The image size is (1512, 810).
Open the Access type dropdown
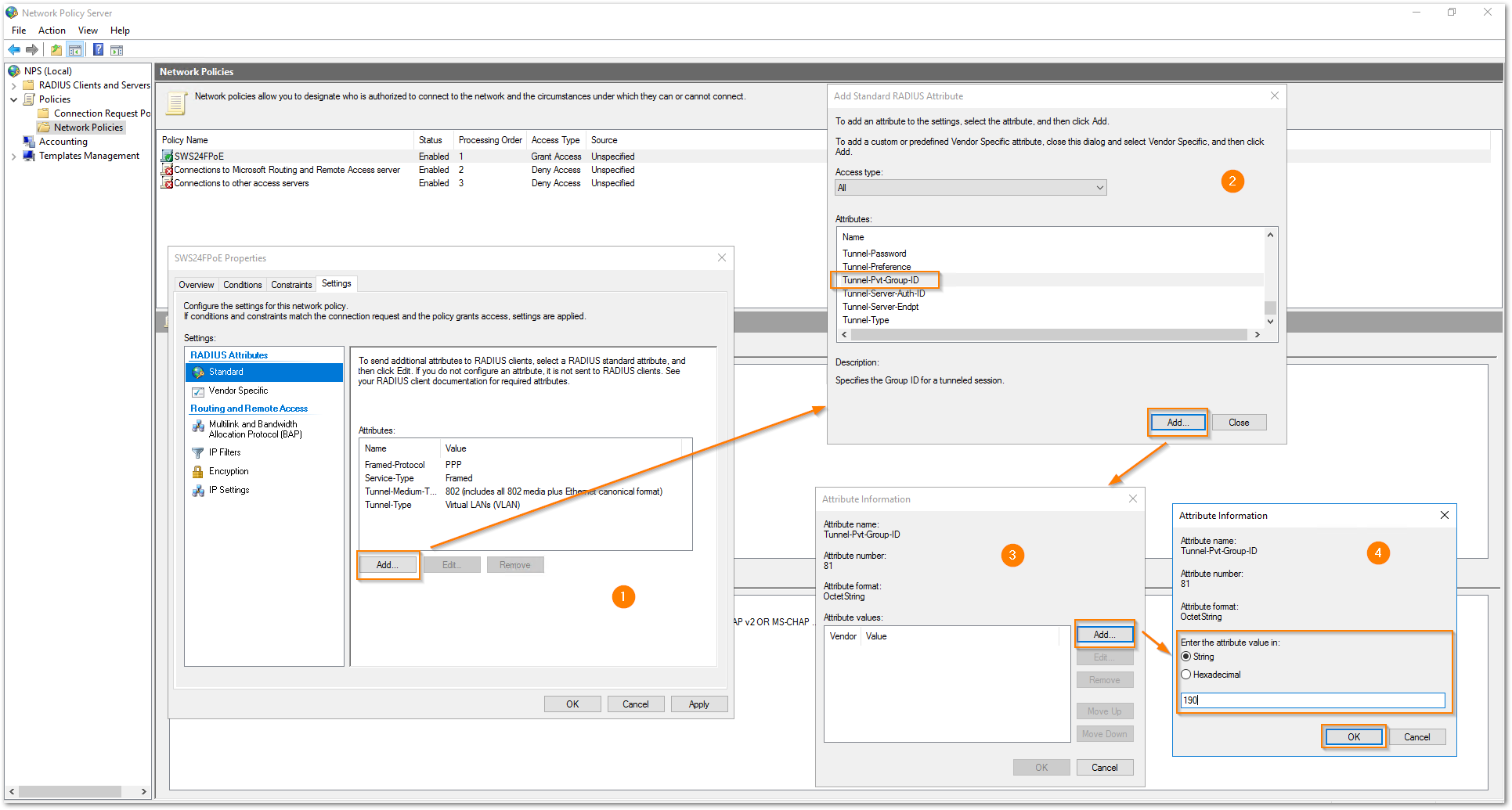tap(970, 188)
